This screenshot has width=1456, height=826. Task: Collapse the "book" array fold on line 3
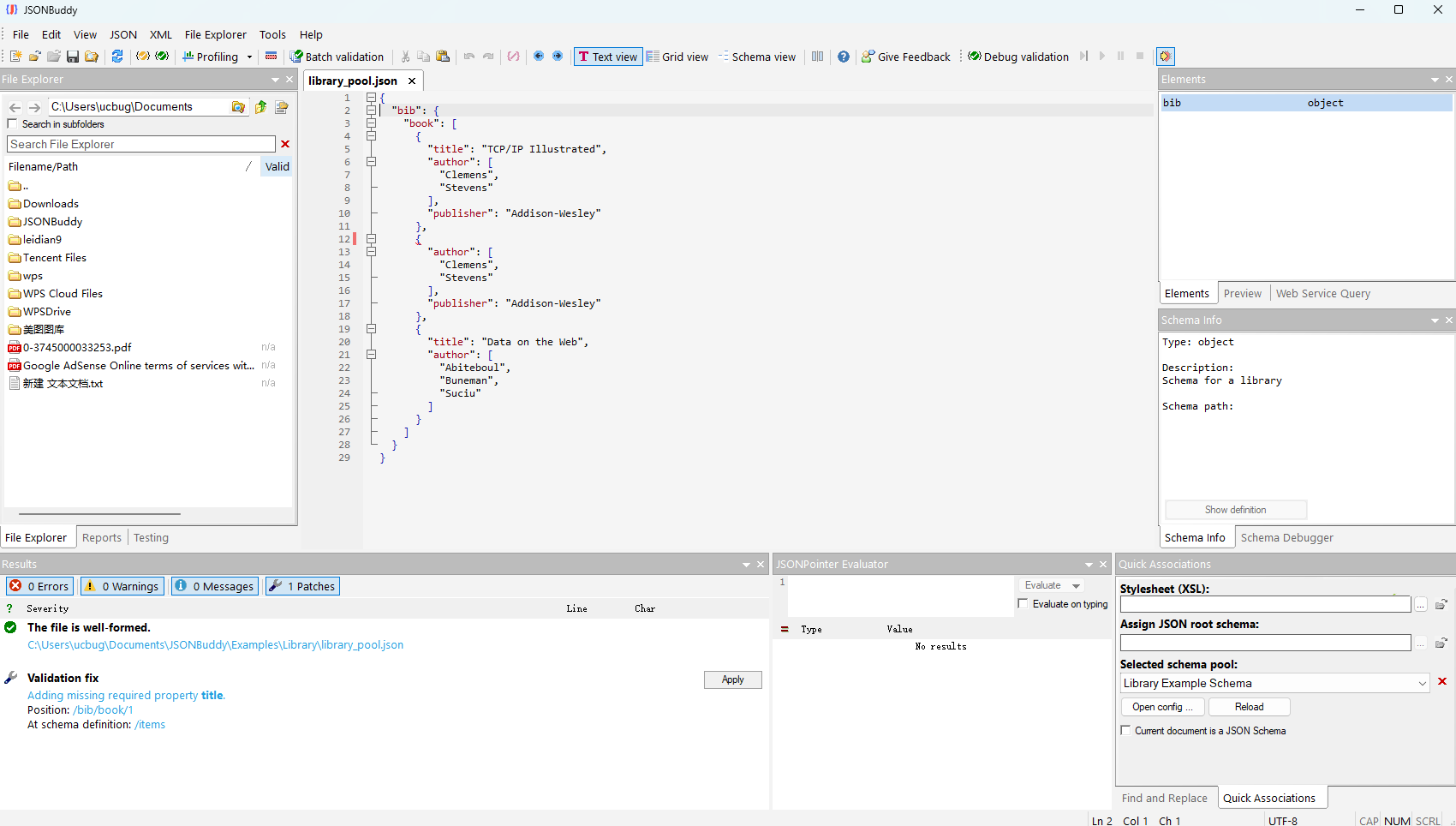click(x=372, y=123)
